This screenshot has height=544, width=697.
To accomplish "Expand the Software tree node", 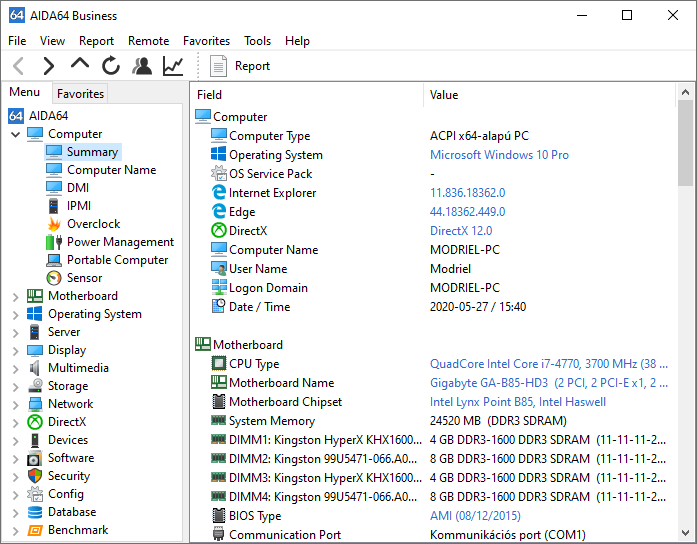I will [x=16, y=459].
